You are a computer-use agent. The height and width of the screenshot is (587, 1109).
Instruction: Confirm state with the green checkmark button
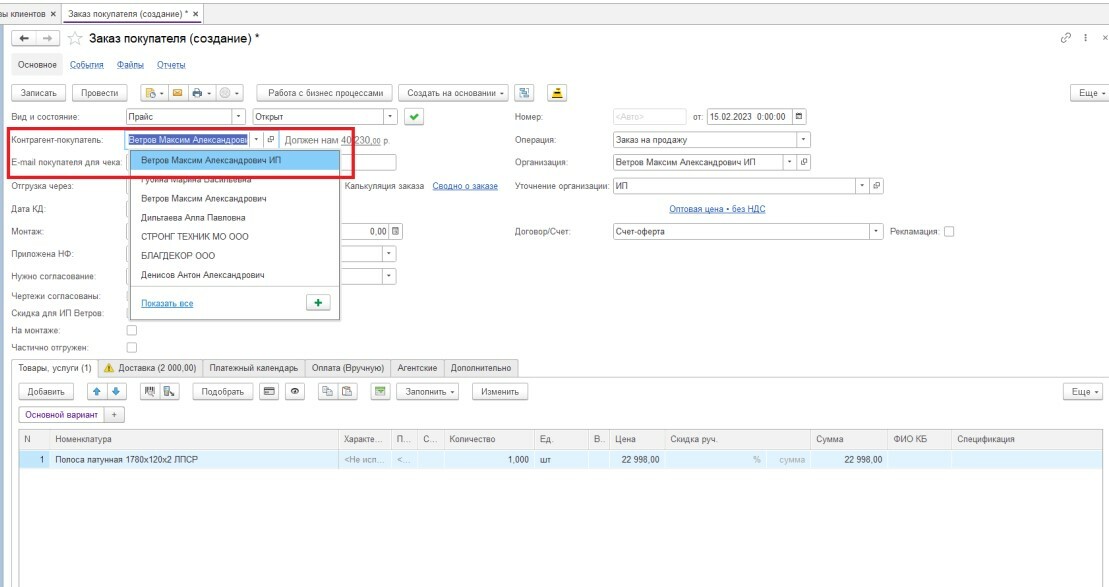pos(414,117)
